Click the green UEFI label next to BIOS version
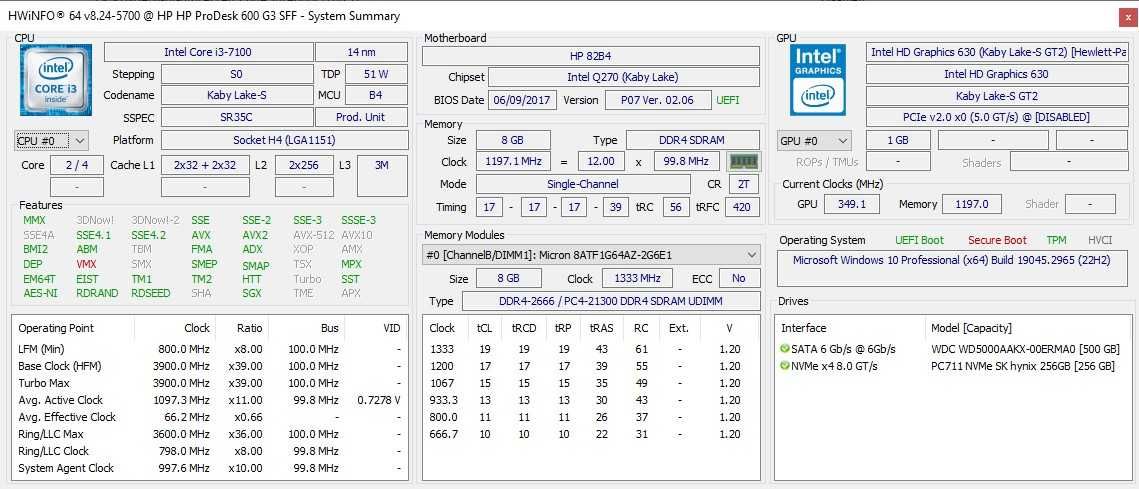Viewport: 1139px width, 489px height. (729, 100)
